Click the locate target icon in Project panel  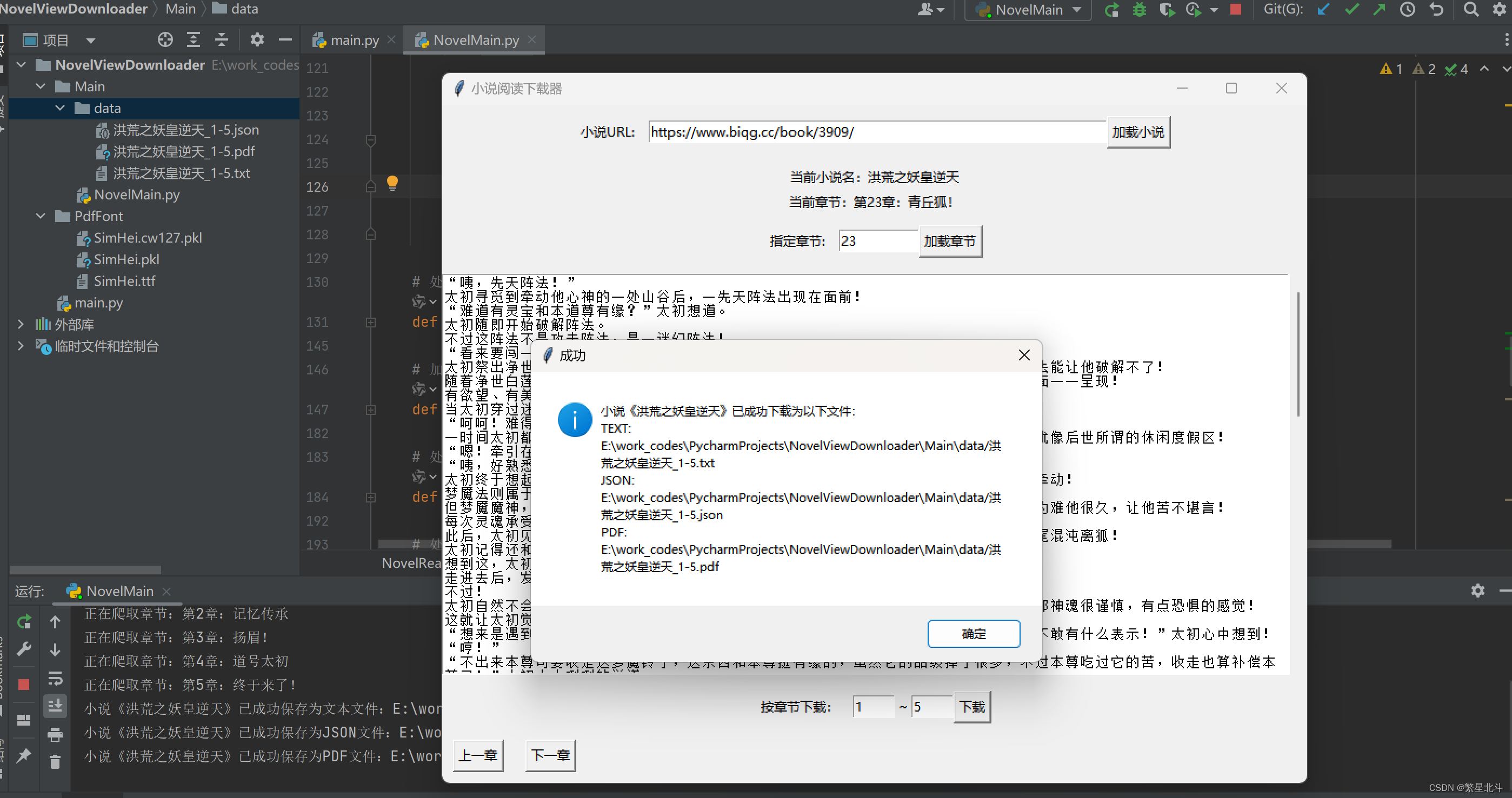tap(165, 40)
